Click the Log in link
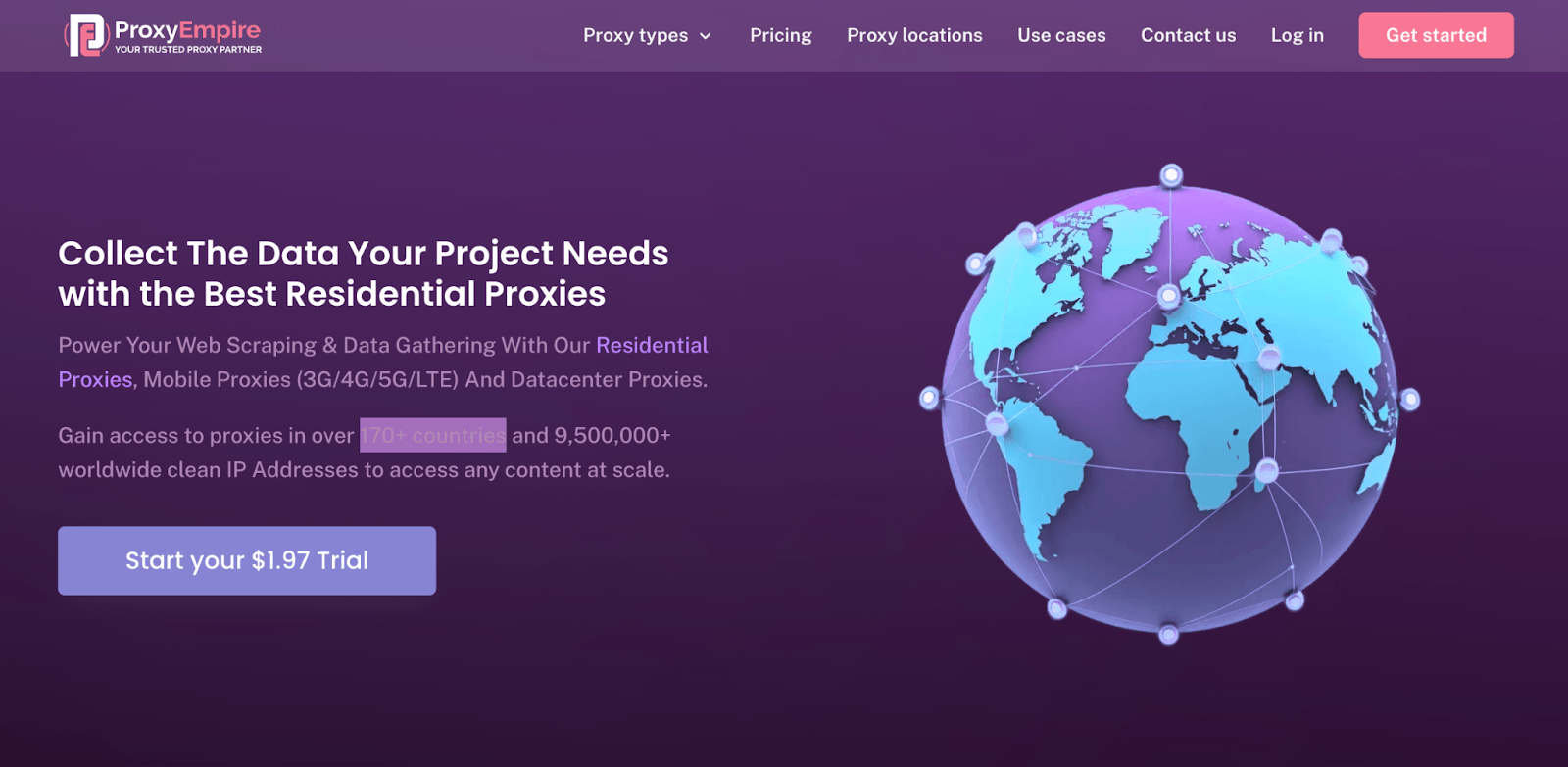 point(1297,35)
